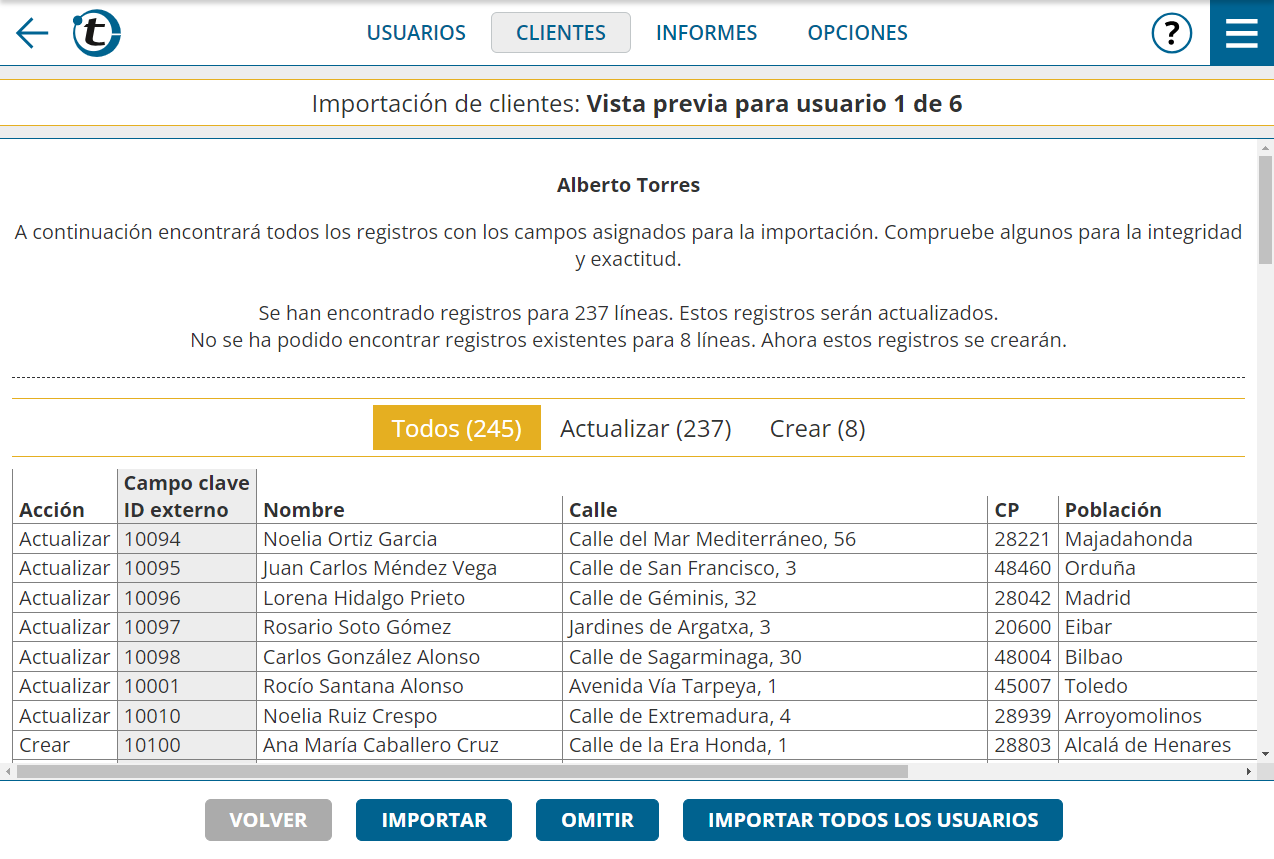Open the hamburger menu
The width and height of the screenshot is (1274, 859).
click(x=1241, y=33)
